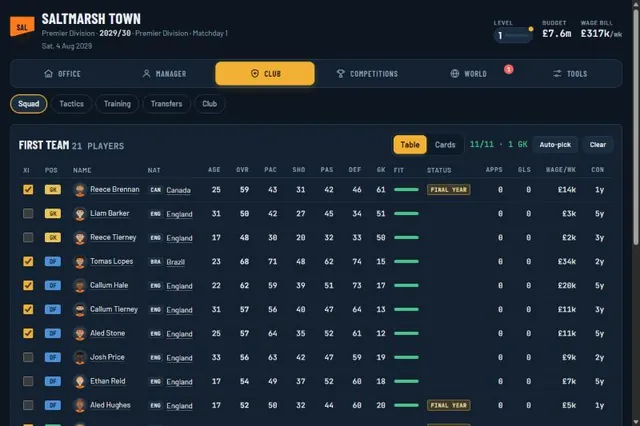The width and height of the screenshot is (640, 426).
Task: Uncheck Reece Brennan from the XI
Action: tap(28, 189)
